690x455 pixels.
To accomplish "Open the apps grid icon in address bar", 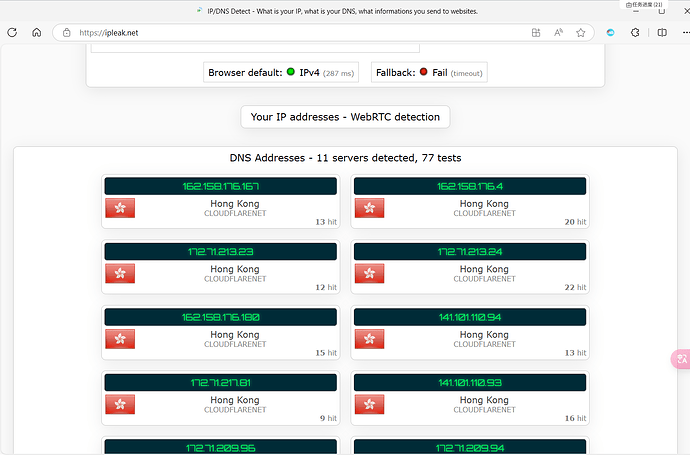I will click(x=536, y=33).
